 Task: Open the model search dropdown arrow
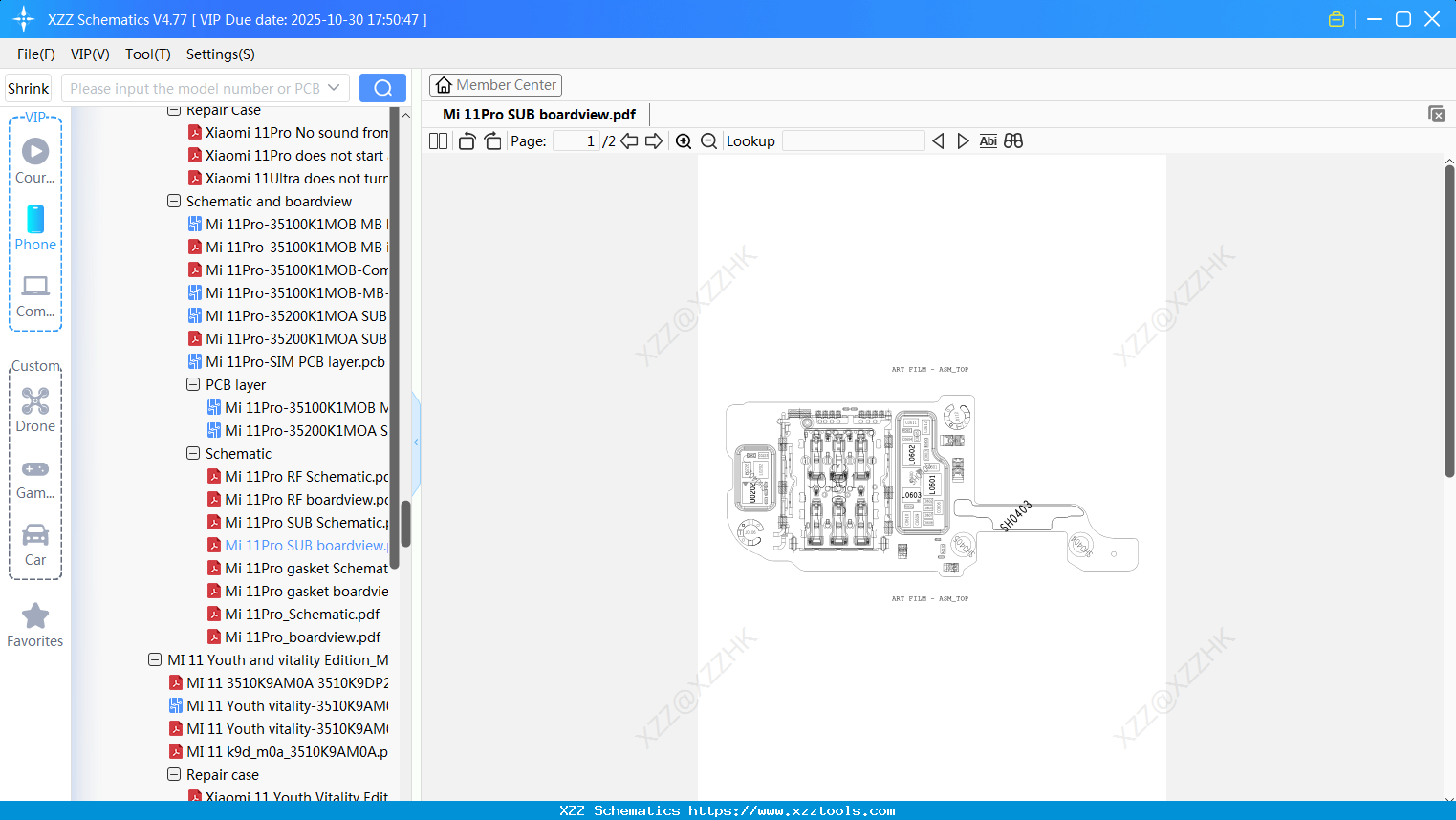tap(336, 87)
